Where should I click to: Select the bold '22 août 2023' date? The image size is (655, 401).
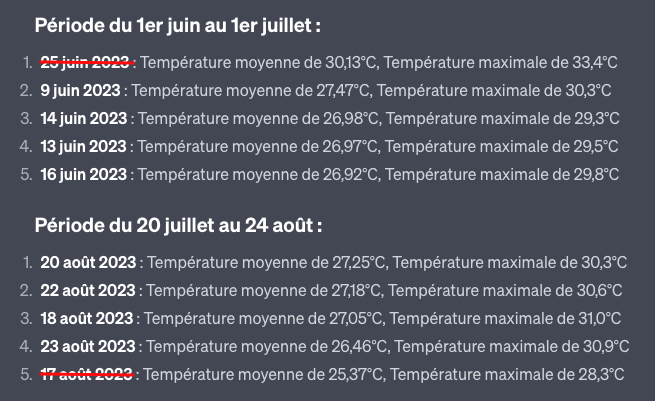coord(88,291)
